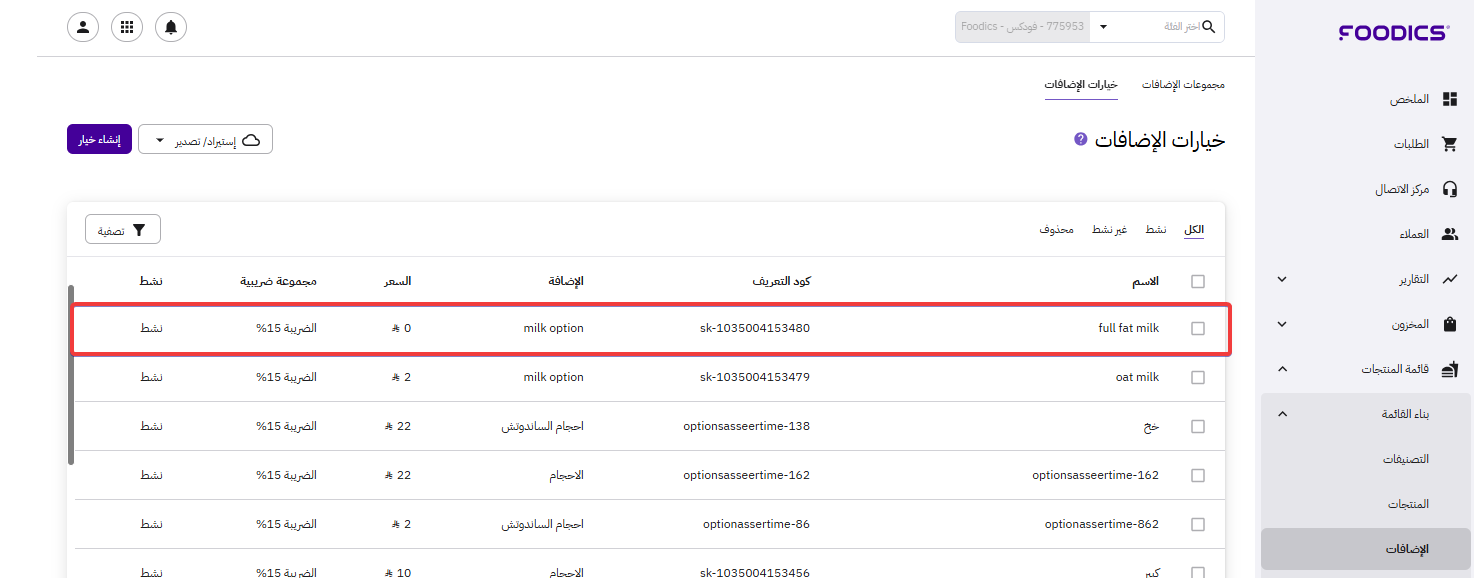Click the help question mark icon
This screenshot has width=1474, height=578.
tap(1080, 139)
